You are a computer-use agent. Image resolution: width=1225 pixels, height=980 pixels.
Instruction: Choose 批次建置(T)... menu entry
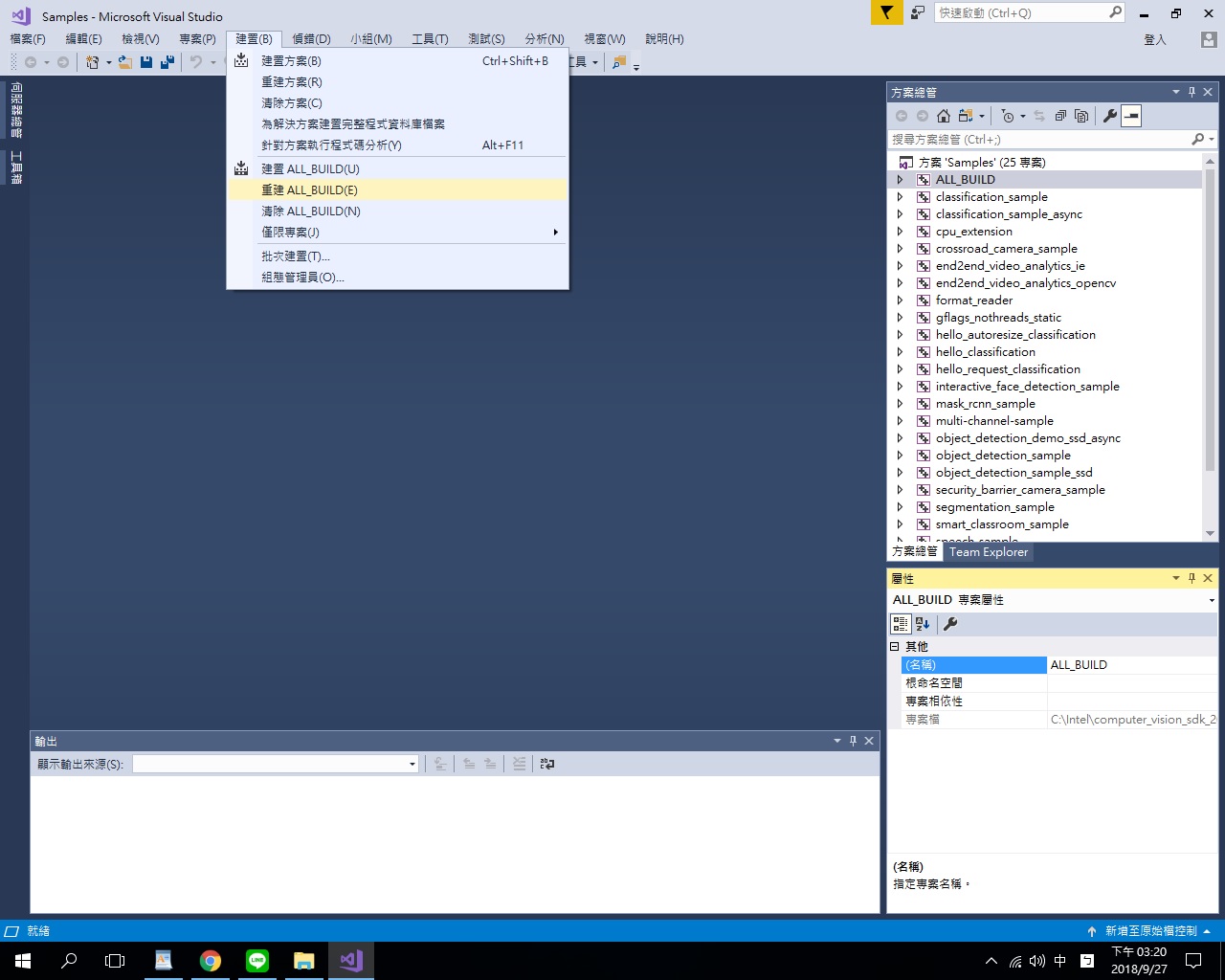(x=397, y=256)
